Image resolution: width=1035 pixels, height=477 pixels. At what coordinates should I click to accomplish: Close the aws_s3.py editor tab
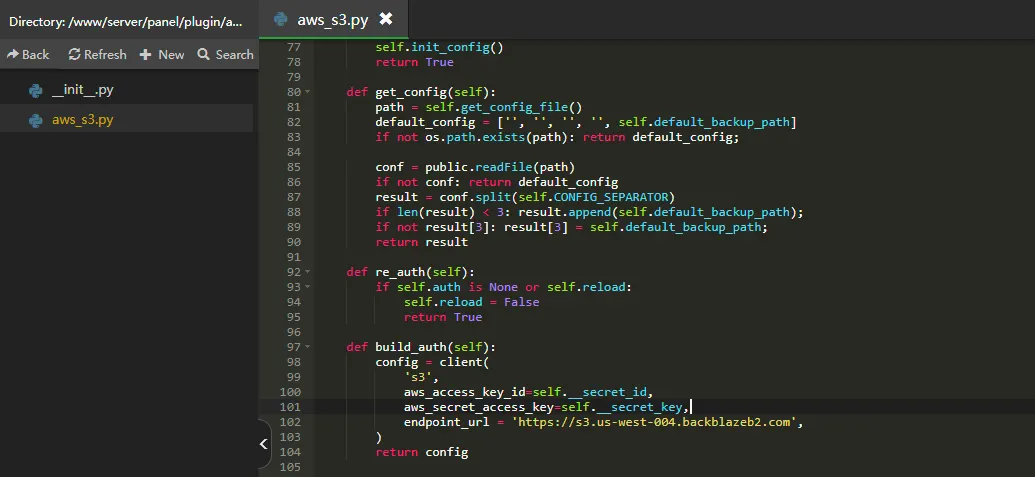[x=385, y=18]
